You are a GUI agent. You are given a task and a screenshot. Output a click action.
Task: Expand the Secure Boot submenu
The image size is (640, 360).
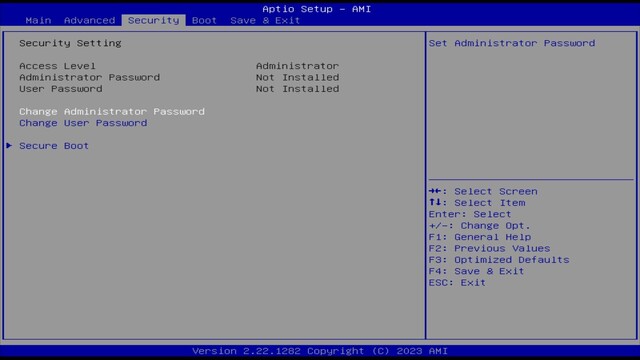54,146
